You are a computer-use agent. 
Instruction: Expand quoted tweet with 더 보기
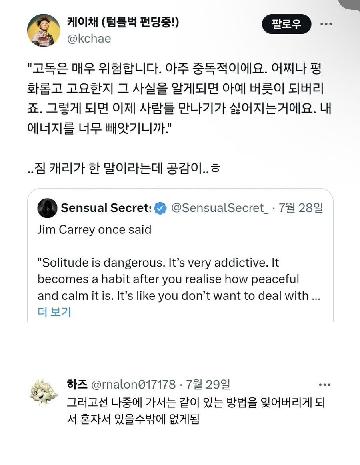(x=54, y=312)
